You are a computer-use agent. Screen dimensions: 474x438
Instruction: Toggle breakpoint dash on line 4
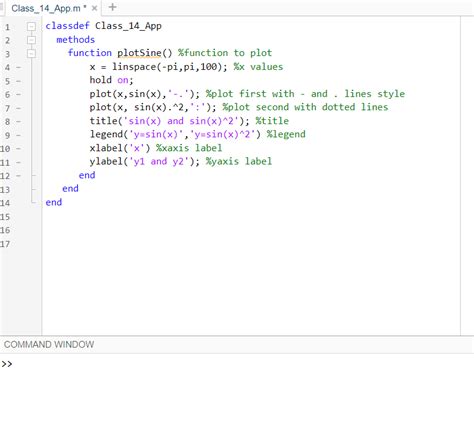18,68
